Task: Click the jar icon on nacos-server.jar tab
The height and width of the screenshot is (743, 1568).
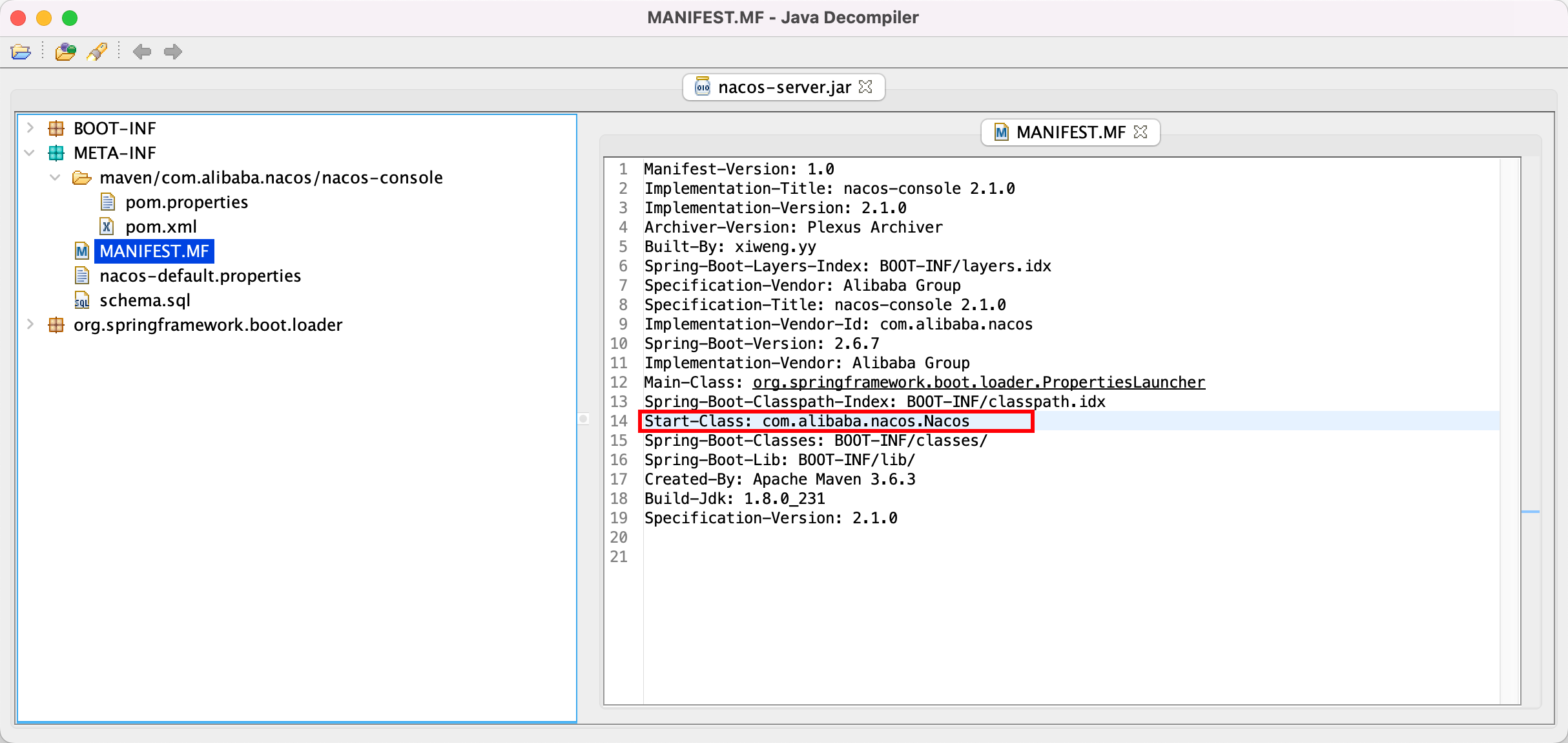Action: pyautogui.click(x=702, y=87)
